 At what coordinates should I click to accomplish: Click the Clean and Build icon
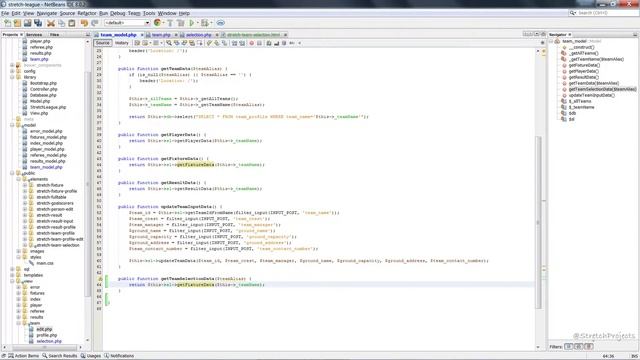tap(181, 23)
